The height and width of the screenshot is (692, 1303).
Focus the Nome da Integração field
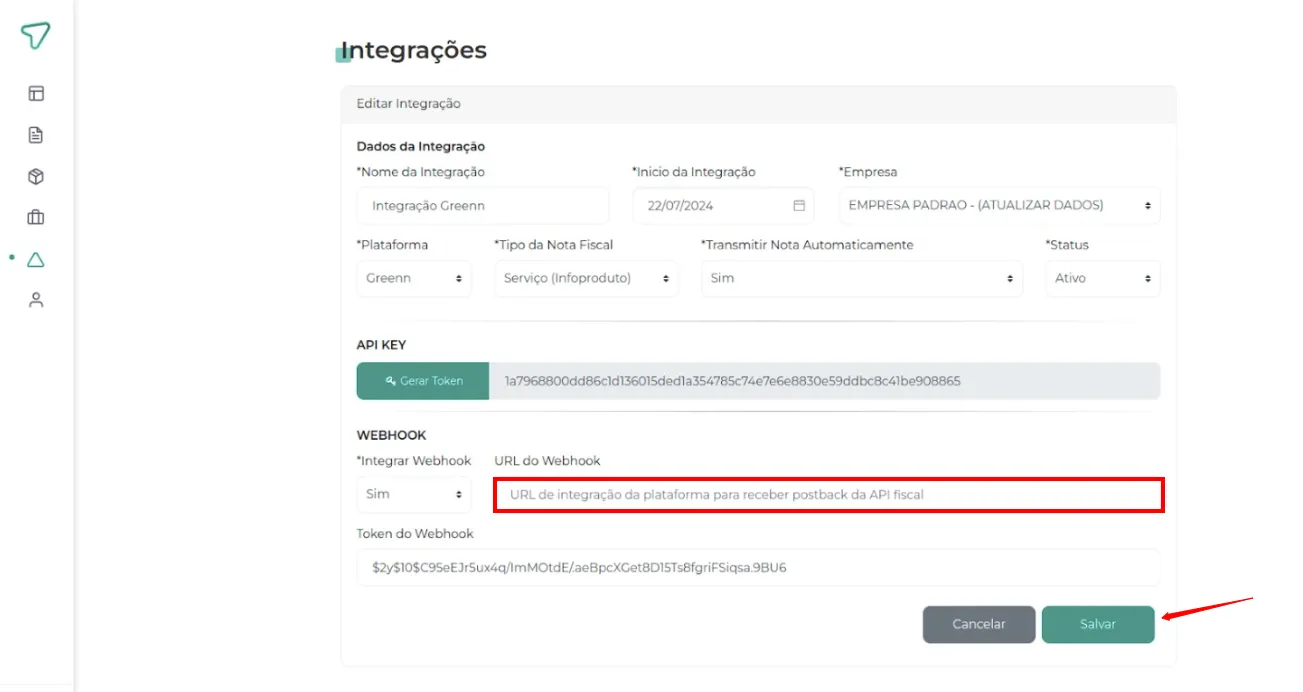coord(483,206)
